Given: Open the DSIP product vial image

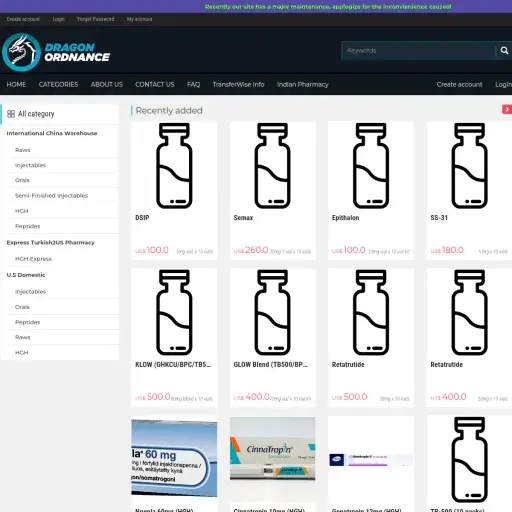Looking at the screenshot, I should pyautogui.click(x=174, y=166).
